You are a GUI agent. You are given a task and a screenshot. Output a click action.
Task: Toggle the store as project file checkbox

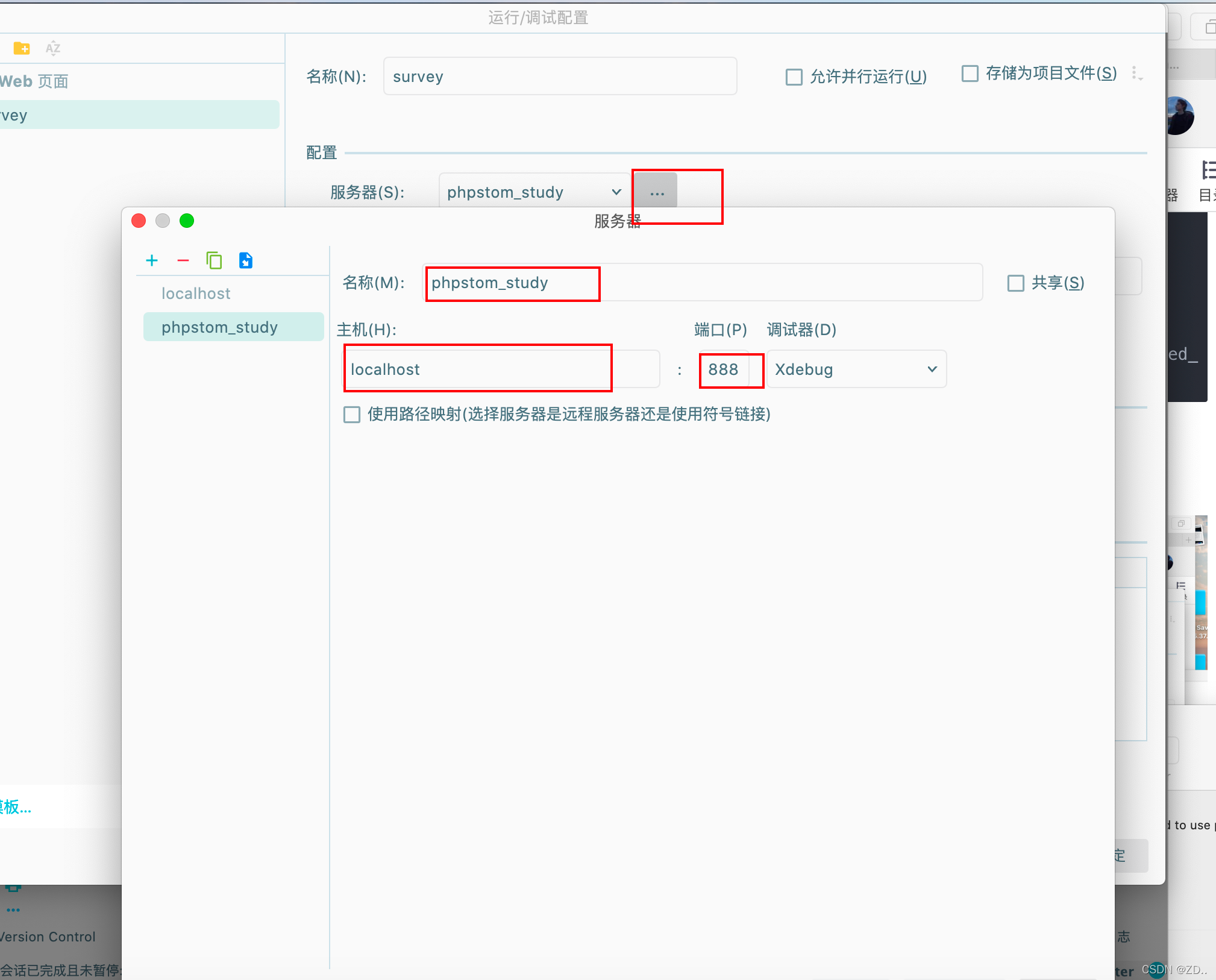tap(970, 74)
